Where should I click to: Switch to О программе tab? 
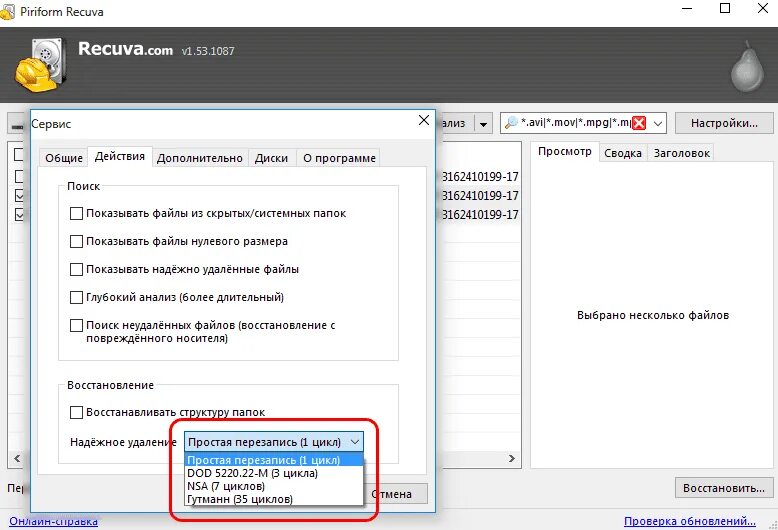click(x=339, y=158)
